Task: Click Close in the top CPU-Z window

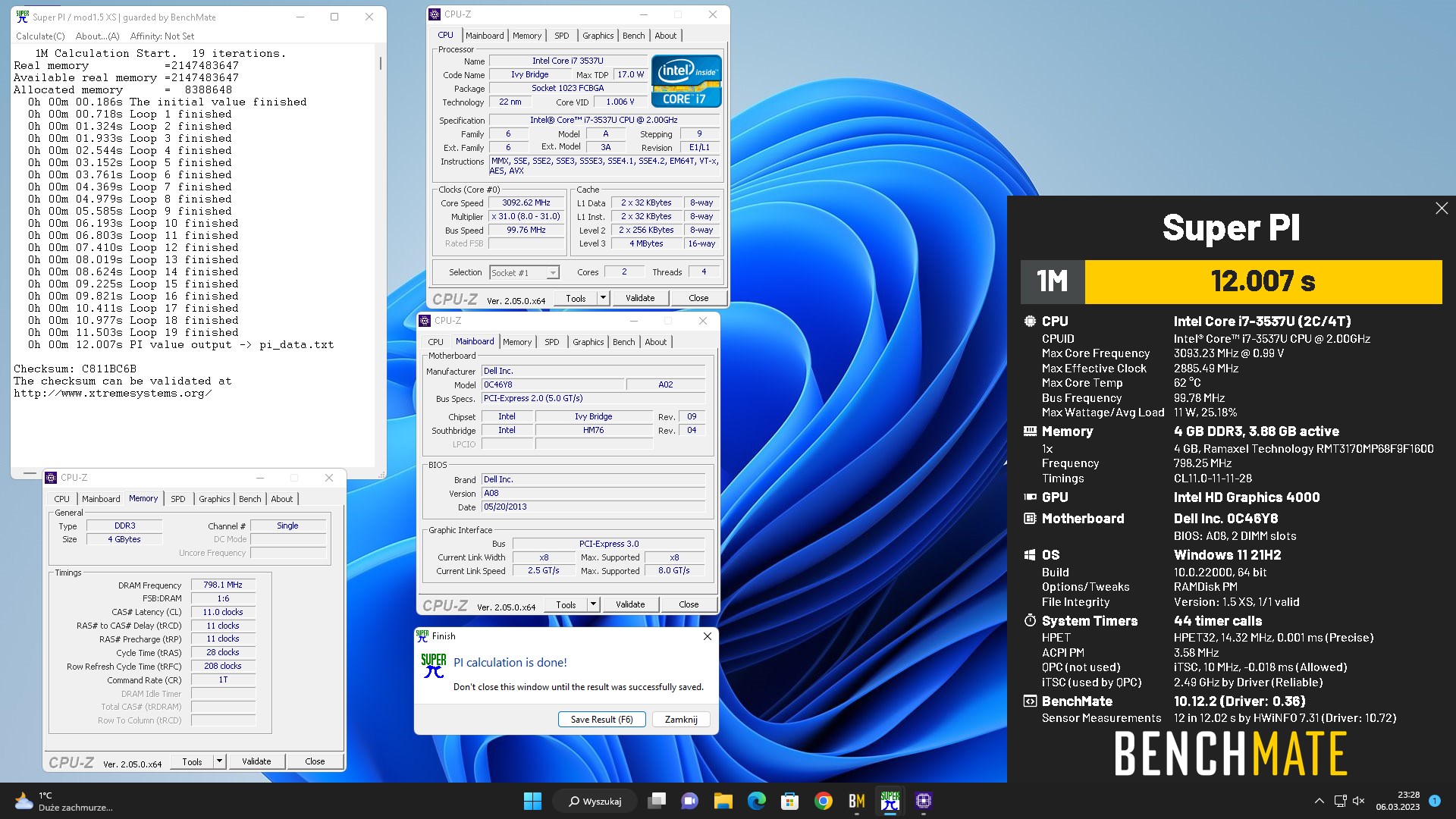Action: pyautogui.click(x=698, y=298)
